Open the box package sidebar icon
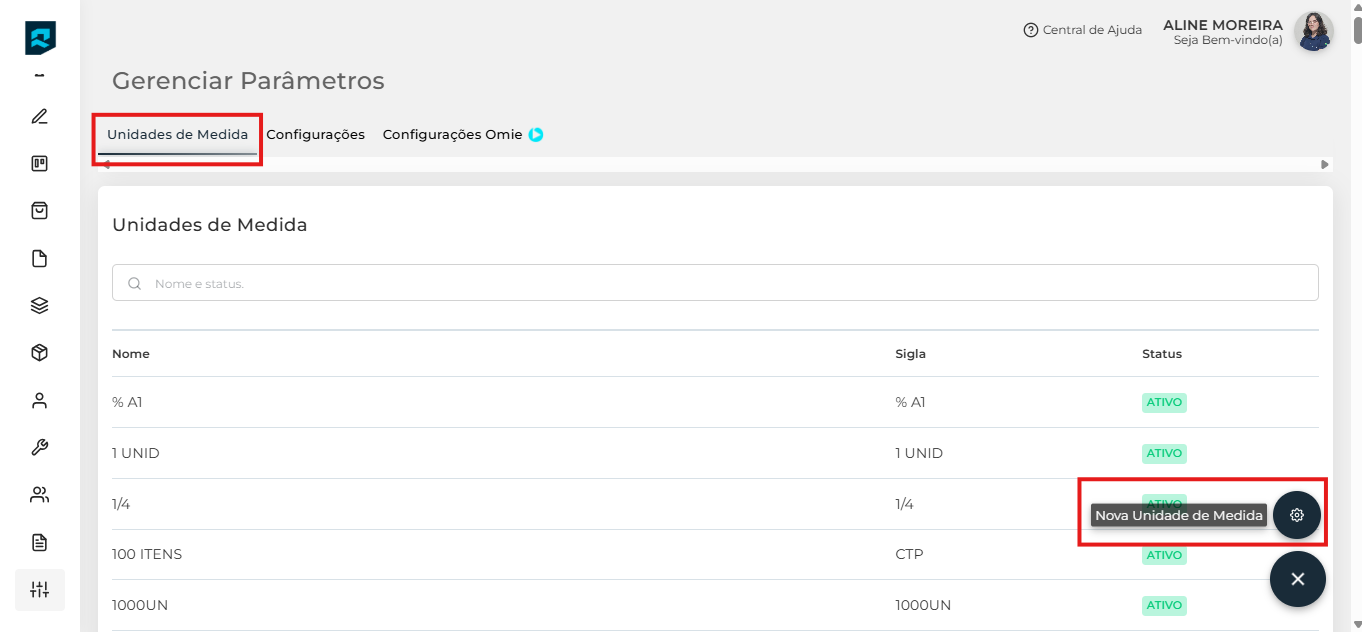 click(x=39, y=353)
